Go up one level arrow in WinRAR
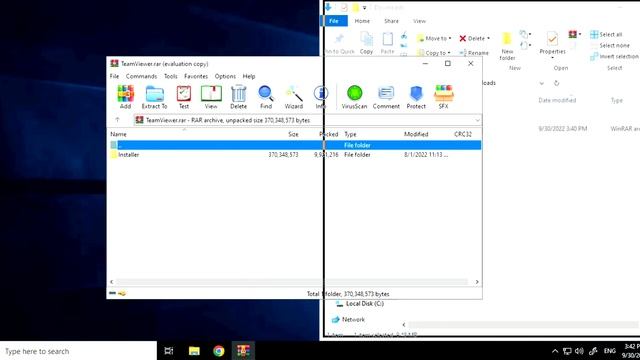 118,120
